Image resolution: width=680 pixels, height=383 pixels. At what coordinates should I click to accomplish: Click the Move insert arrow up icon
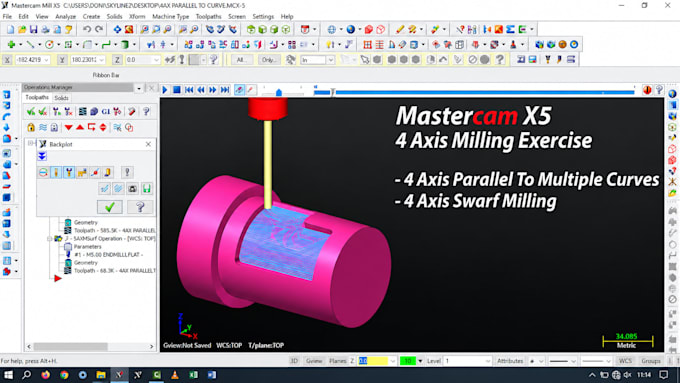[x=80, y=128]
